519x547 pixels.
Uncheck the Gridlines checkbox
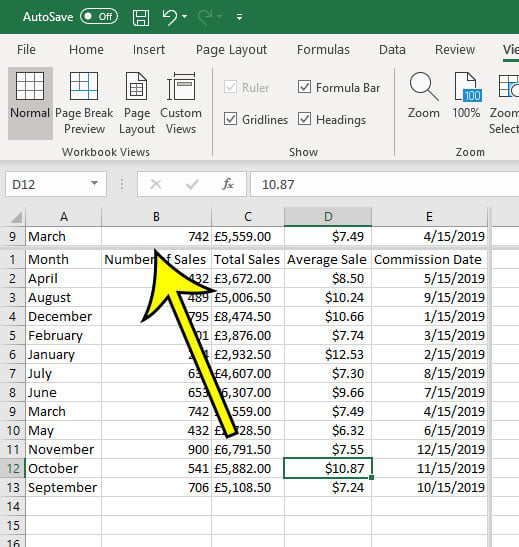pos(230,119)
